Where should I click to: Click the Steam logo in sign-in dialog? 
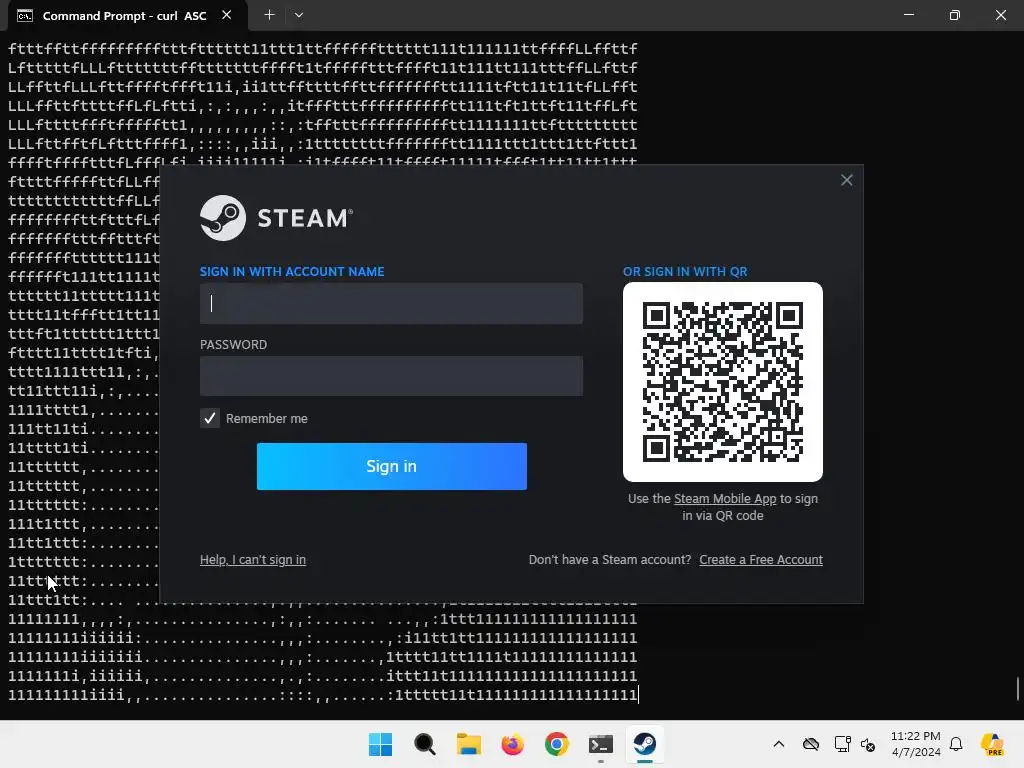(x=276, y=218)
